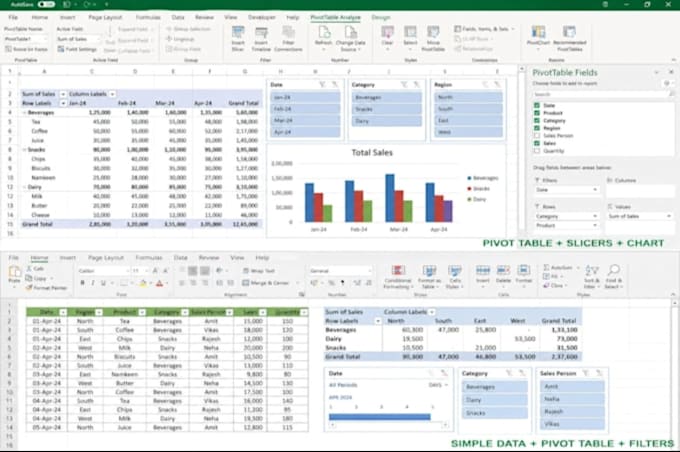680x452 pixels.
Task: Open Recommended PivotTables in the ribbon
Action: [569, 38]
